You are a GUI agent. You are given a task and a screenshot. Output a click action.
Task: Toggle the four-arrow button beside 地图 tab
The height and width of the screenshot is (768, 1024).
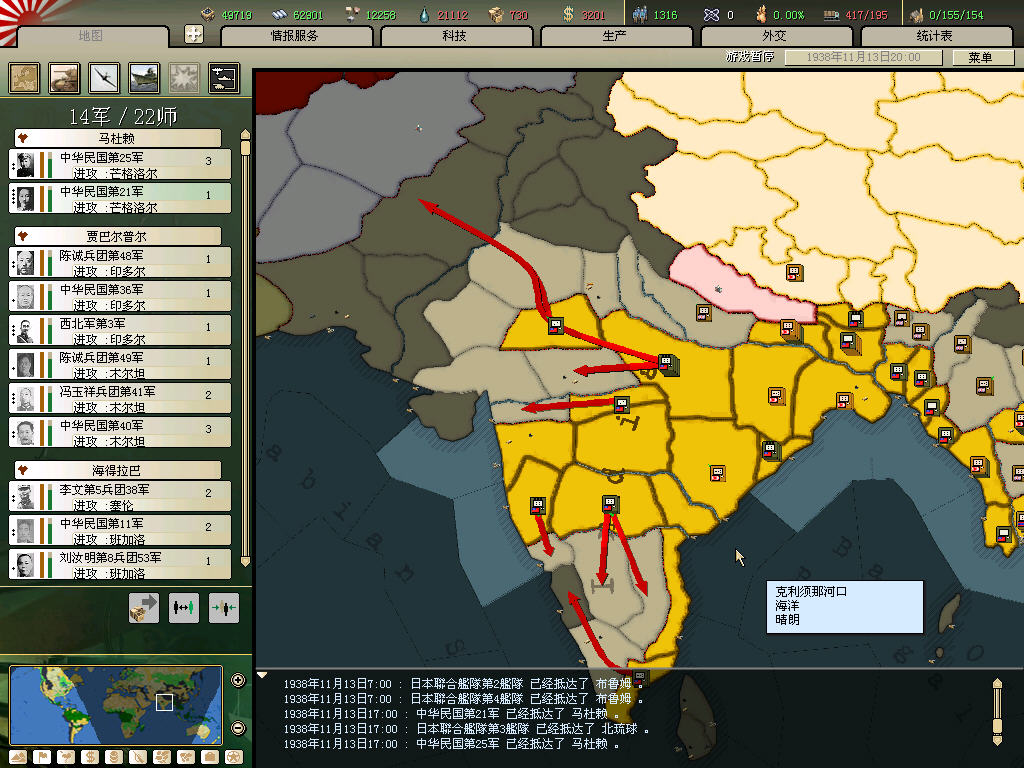pos(194,35)
